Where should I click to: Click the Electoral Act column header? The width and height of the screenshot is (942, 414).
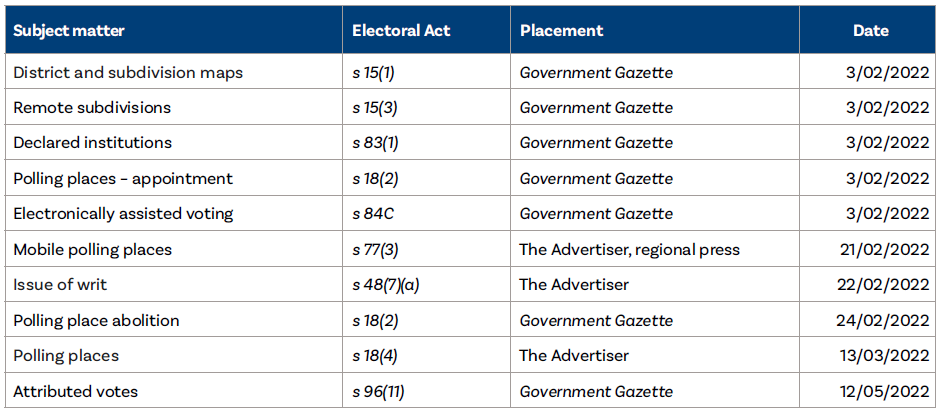(x=401, y=30)
